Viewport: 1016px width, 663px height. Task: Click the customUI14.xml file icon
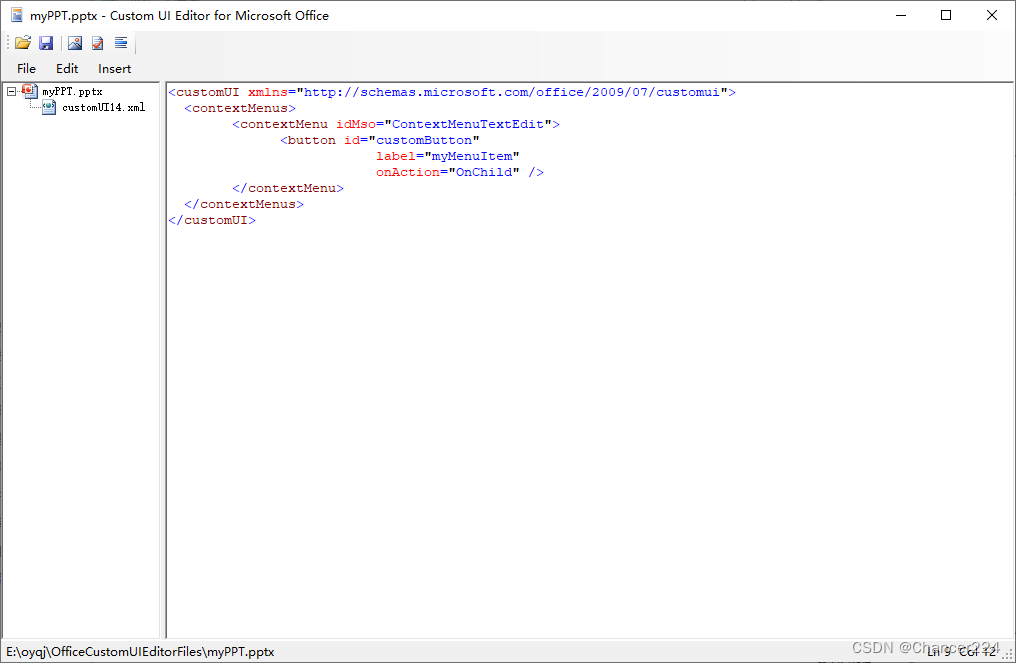tap(48, 107)
